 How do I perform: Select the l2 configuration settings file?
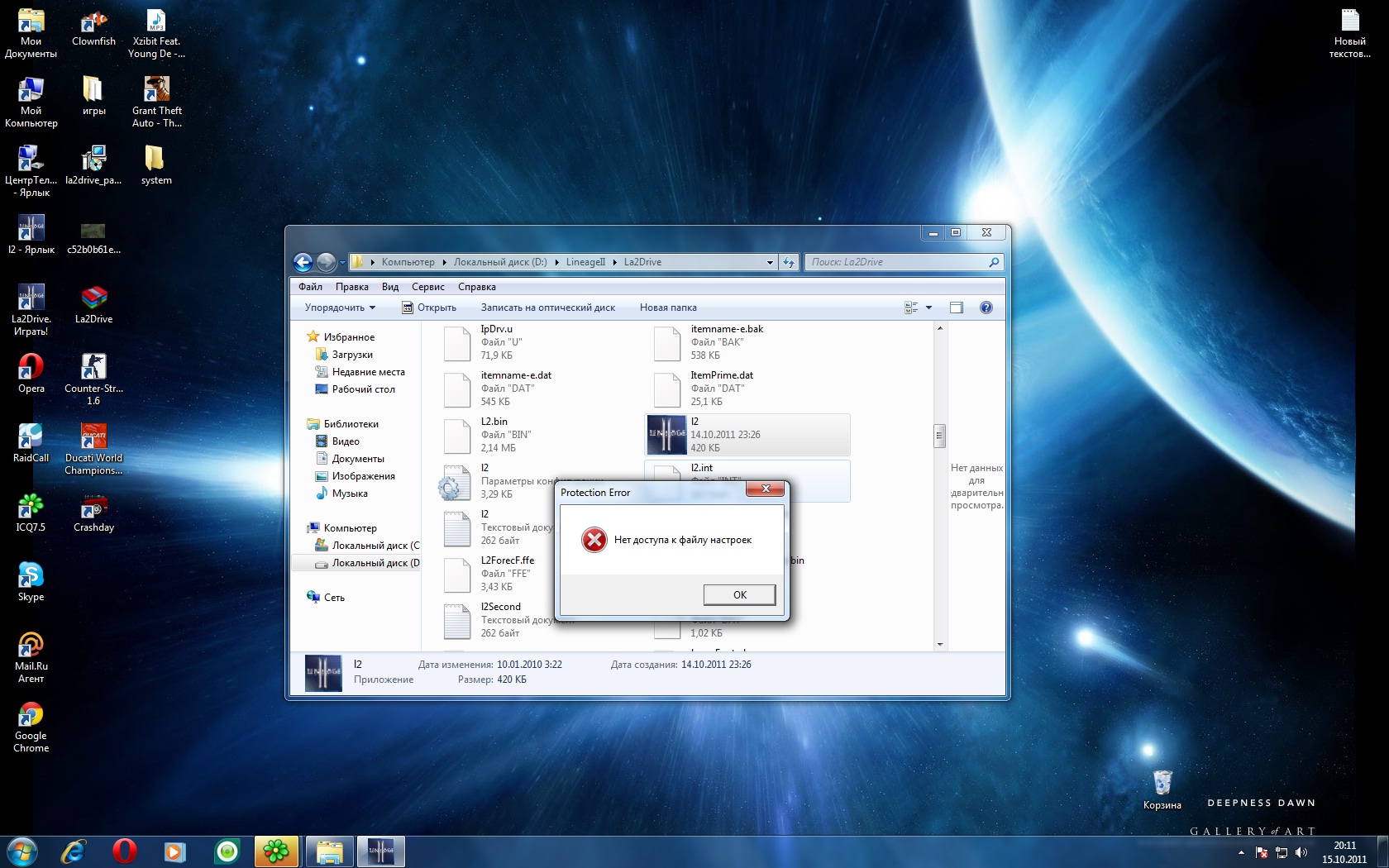(x=496, y=481)
